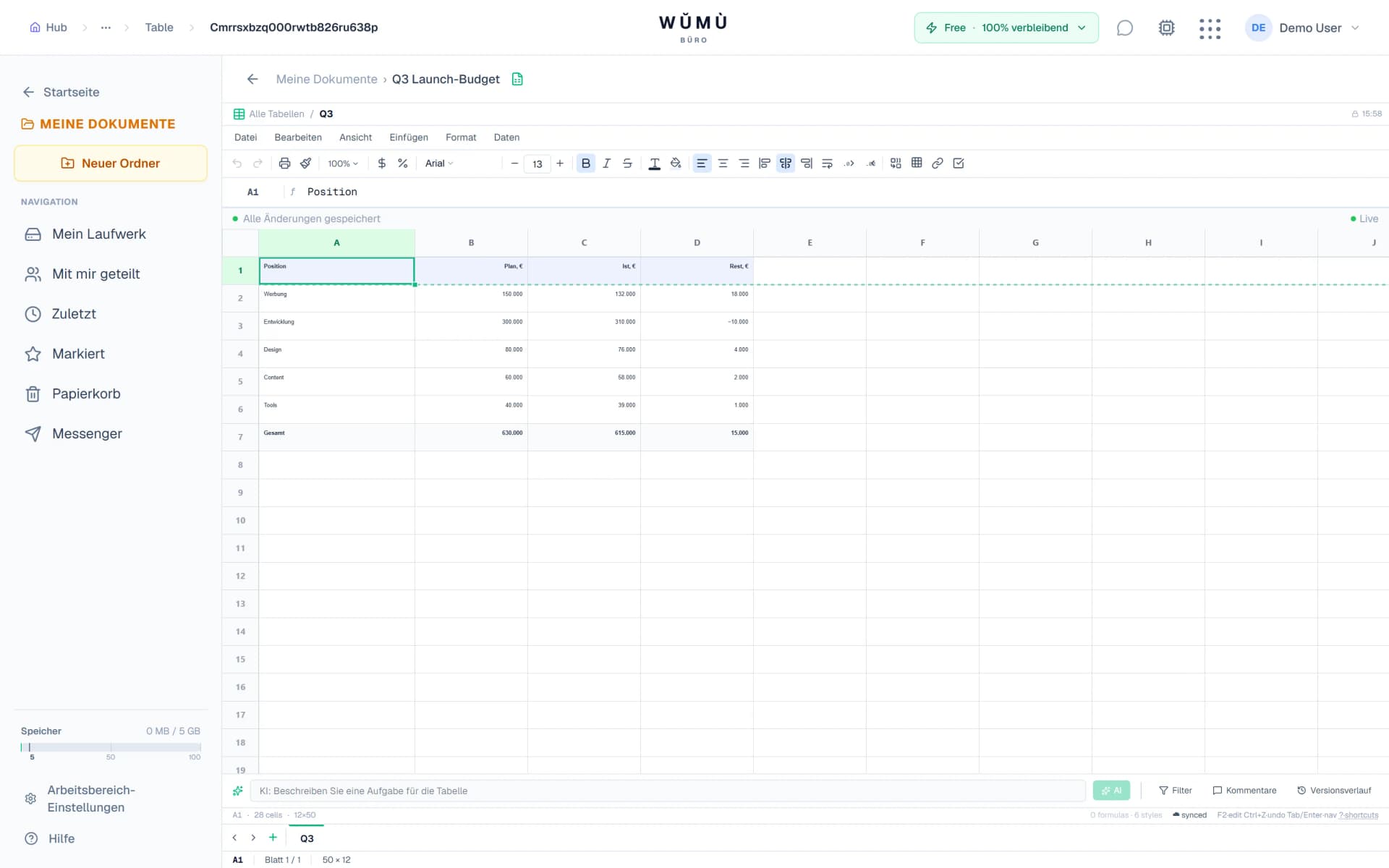
Task: Open the apps grid icon
Action: tap(1210, 28)
